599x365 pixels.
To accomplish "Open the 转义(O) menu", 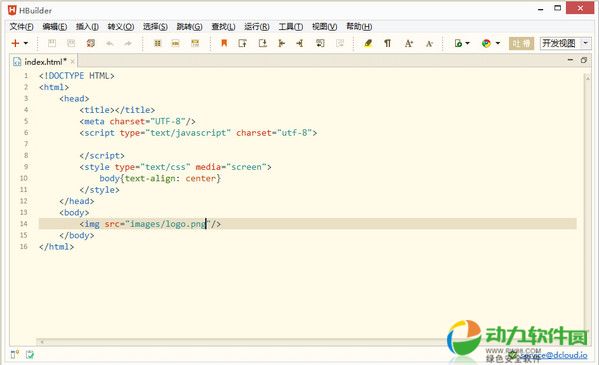I will click(x=121, y=27).
